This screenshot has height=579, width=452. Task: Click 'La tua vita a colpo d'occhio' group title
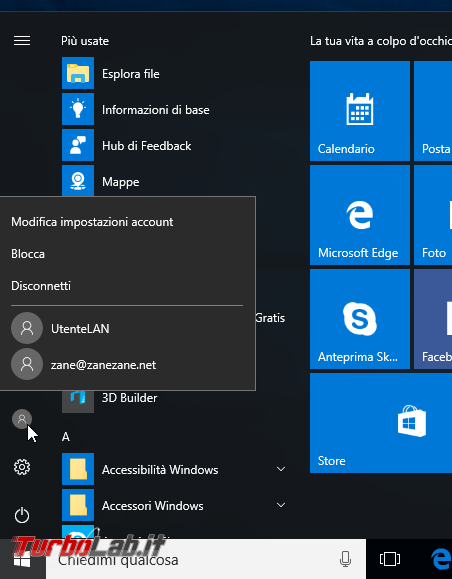point(381,41)
